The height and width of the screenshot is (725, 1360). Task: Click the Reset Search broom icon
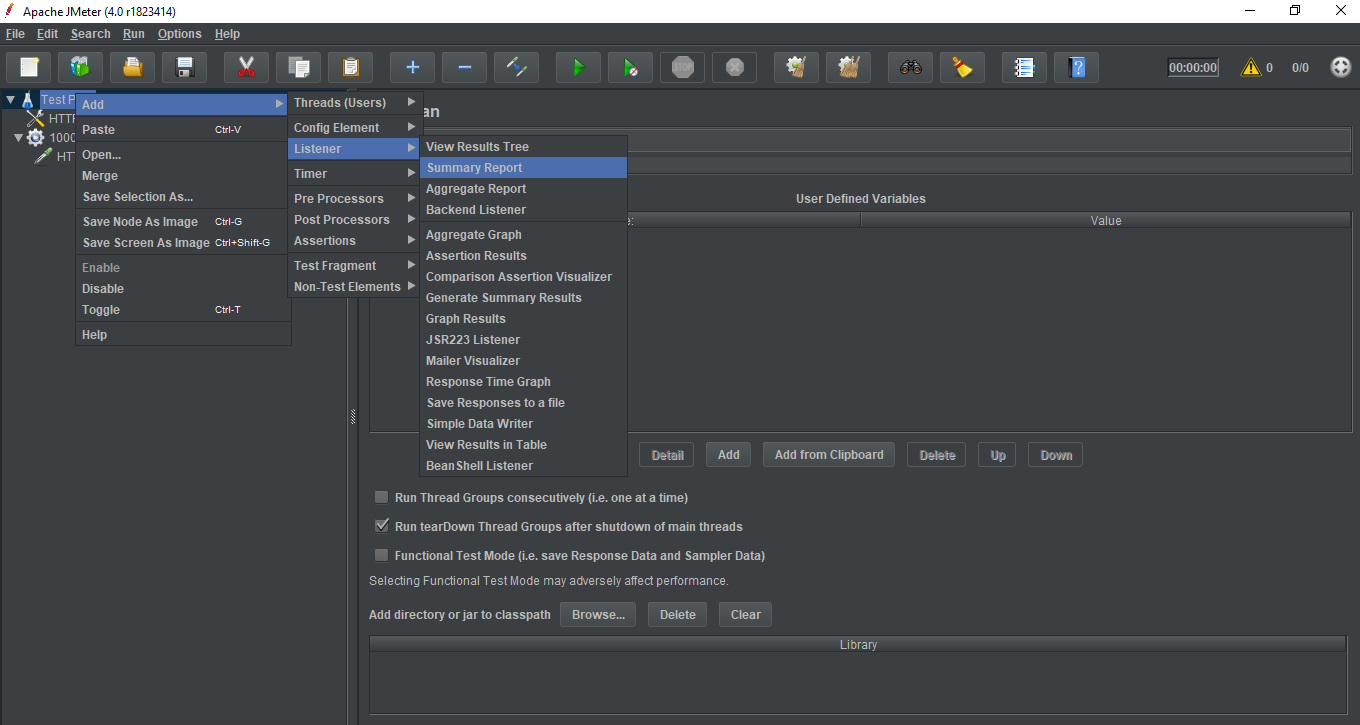pyautogui.click(x=962, y=68)
